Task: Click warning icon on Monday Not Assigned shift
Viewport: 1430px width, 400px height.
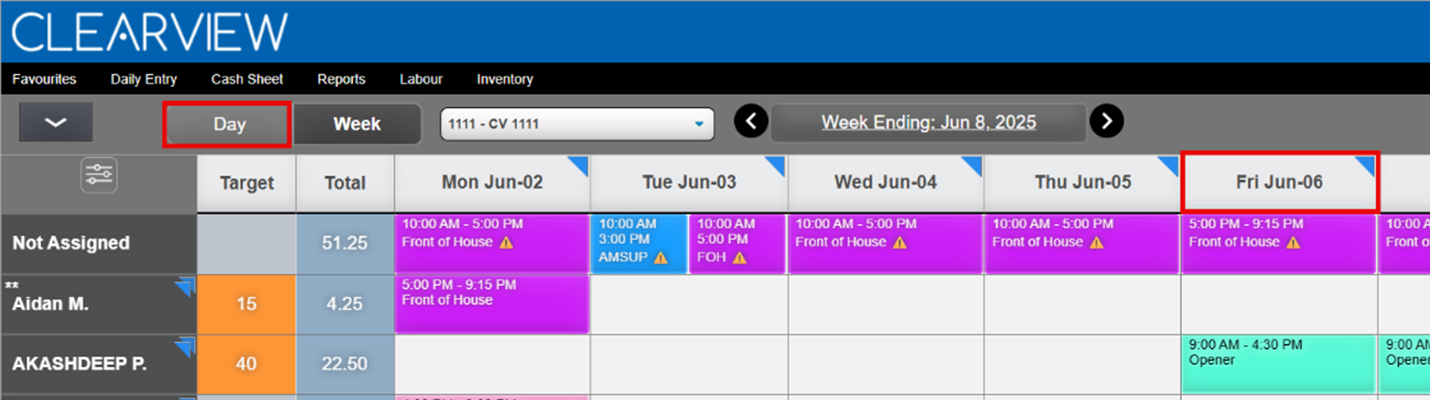Action: coord(507,242)
